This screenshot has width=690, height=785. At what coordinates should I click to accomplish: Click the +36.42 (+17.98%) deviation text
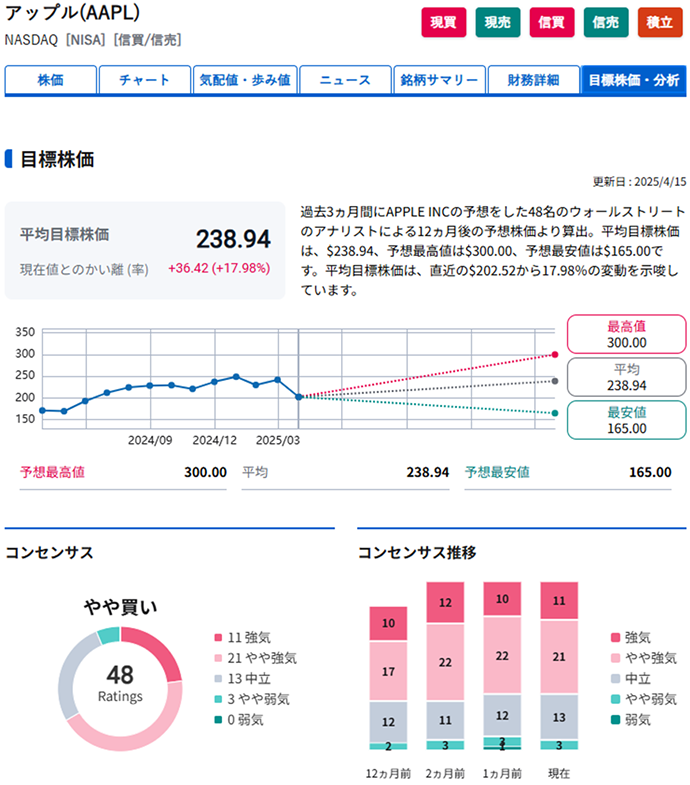pyautogui.click(x=219, y=268)
